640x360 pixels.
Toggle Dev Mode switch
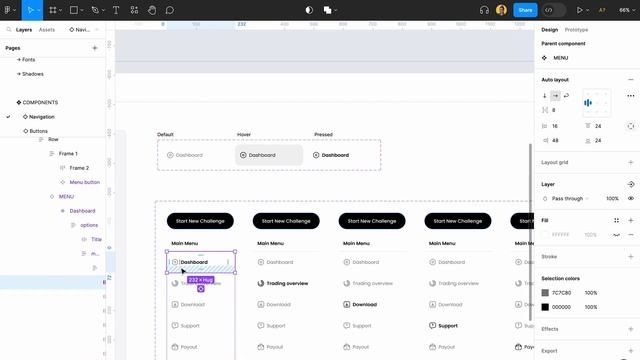[x=553, y=10]
